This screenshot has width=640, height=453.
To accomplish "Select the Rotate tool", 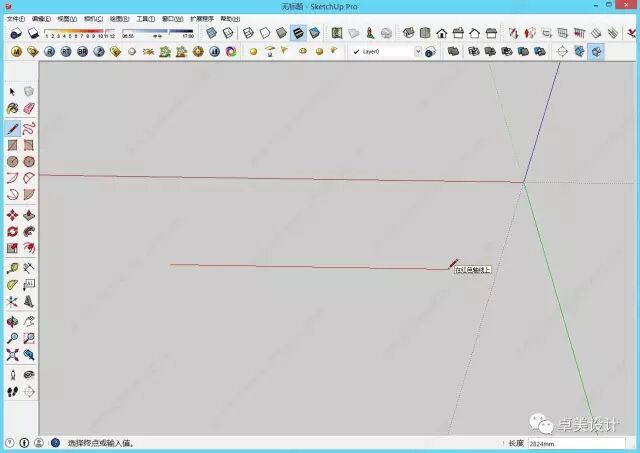I will click(12, 232).
